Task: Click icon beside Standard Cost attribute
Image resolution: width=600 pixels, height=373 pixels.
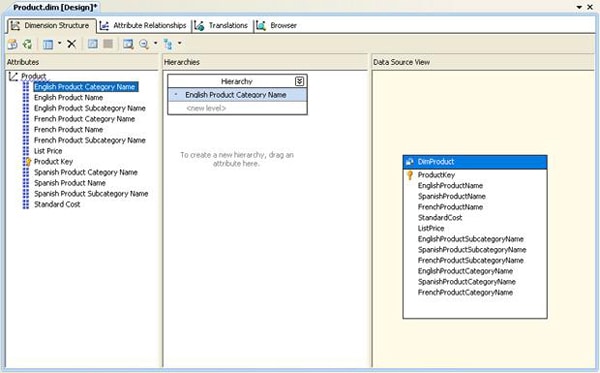Action: pyautogui.click(x=26, y=205)
